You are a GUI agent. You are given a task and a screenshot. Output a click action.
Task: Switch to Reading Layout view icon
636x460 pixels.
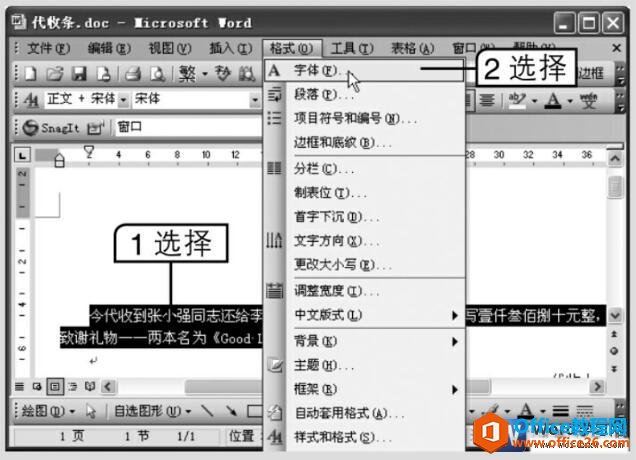[x=90, y=386]
